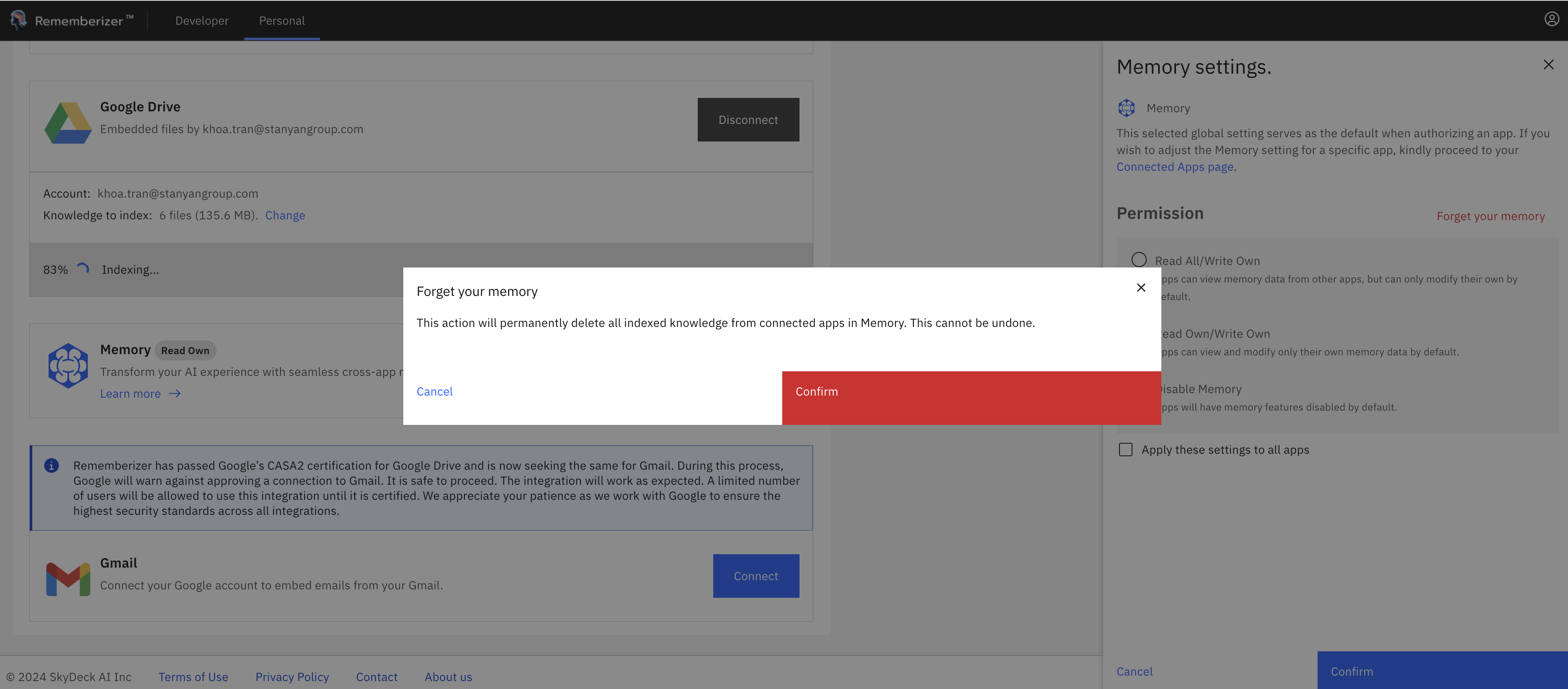Dismiss the Forget your memory dialog
Image resolution: width=1568 pixels, height=689 pixels.
(1141, 287)
